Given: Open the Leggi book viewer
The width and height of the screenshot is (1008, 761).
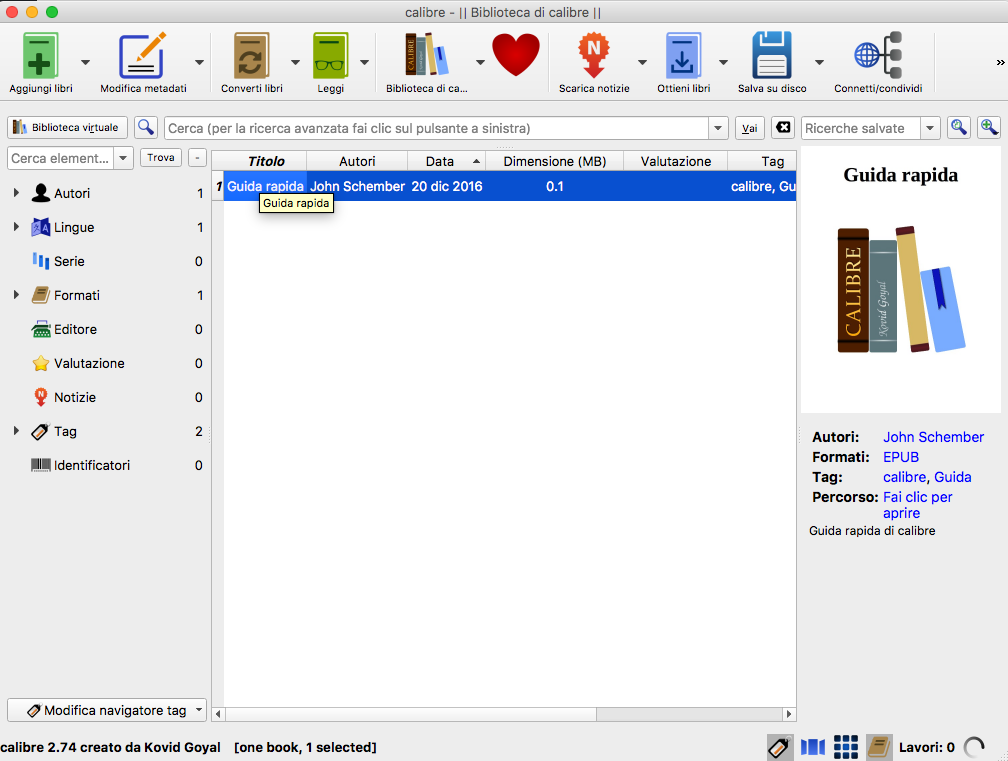Looking at the screenshot, I should point(330,56).
